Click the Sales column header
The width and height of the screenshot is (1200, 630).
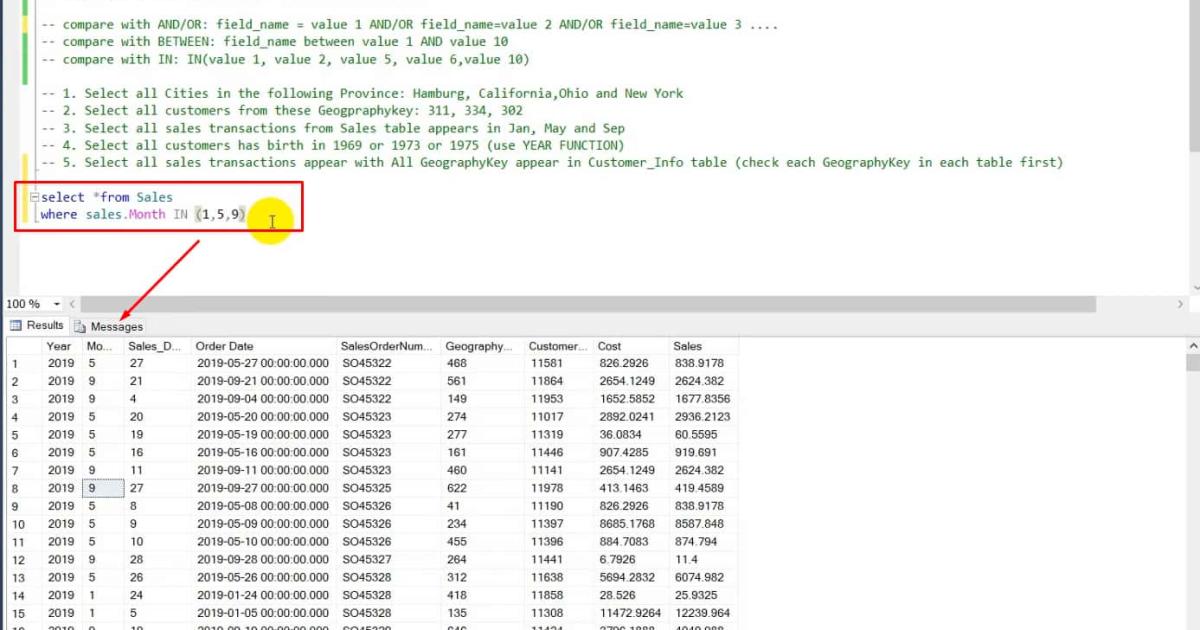tap(690, 344)
